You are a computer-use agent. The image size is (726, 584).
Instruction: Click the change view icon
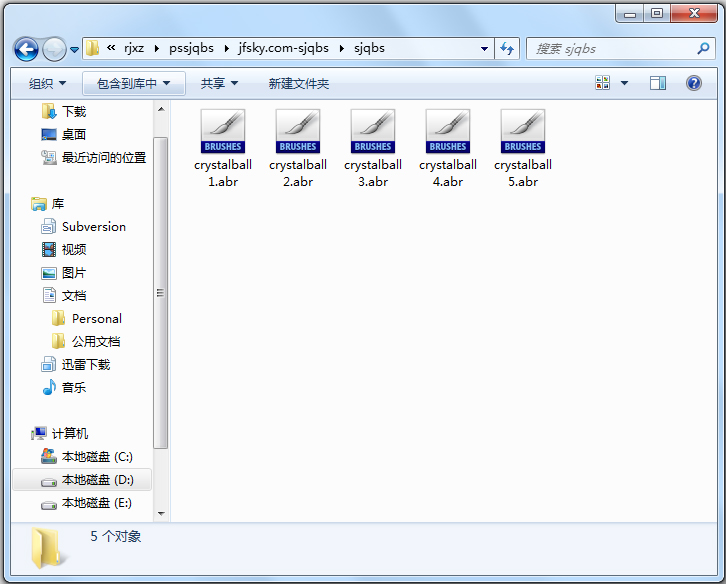603,83
